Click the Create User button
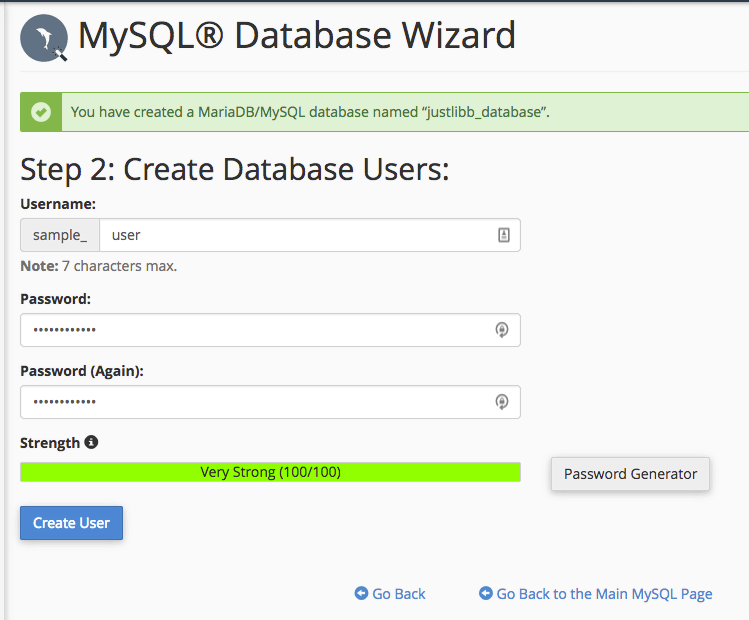This screenshot has height=620, width=749. 71,523
